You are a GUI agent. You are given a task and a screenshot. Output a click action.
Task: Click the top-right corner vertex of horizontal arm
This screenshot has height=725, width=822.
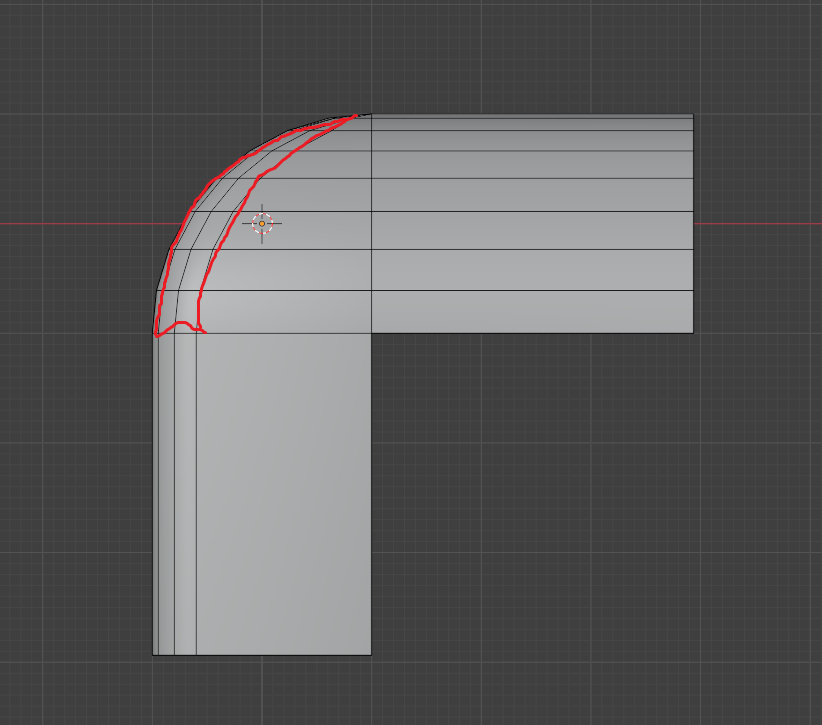point(693,114)
